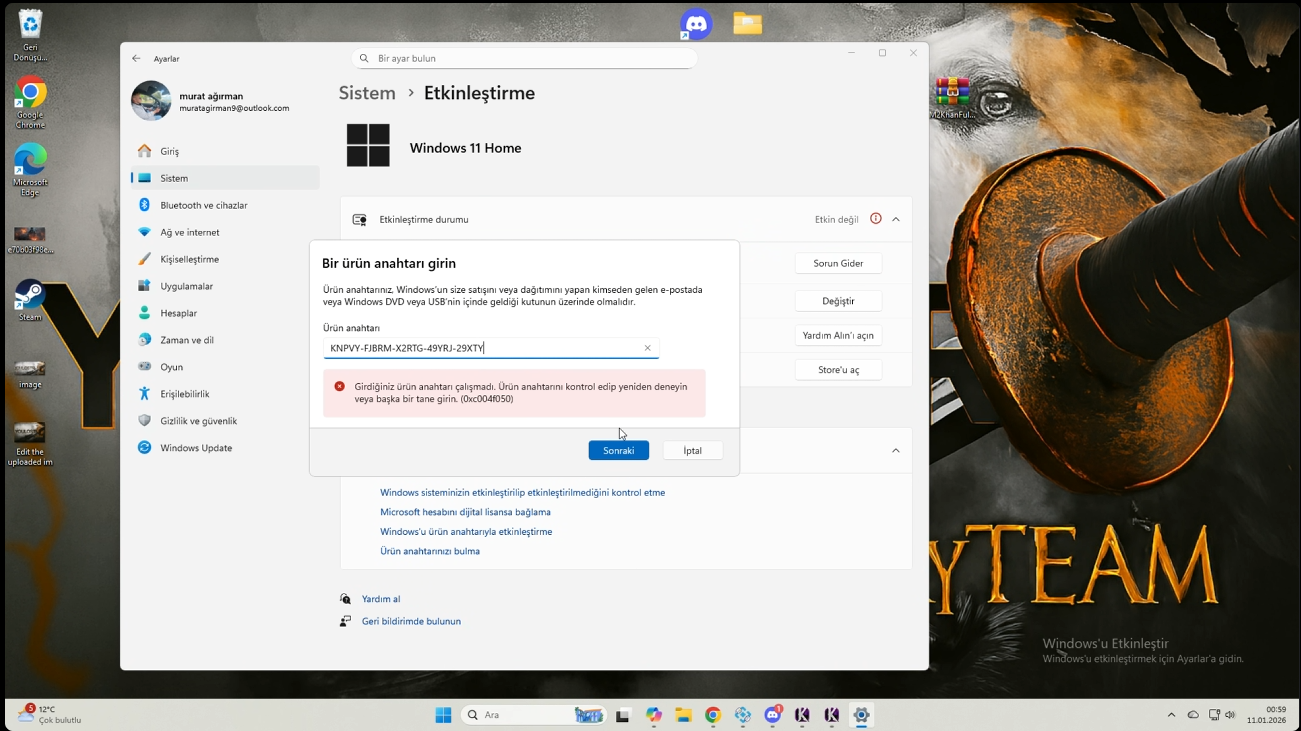The image size is (1301, 731).
Task: Click the 'Etkin değil' status text
Action: (837, 220)
